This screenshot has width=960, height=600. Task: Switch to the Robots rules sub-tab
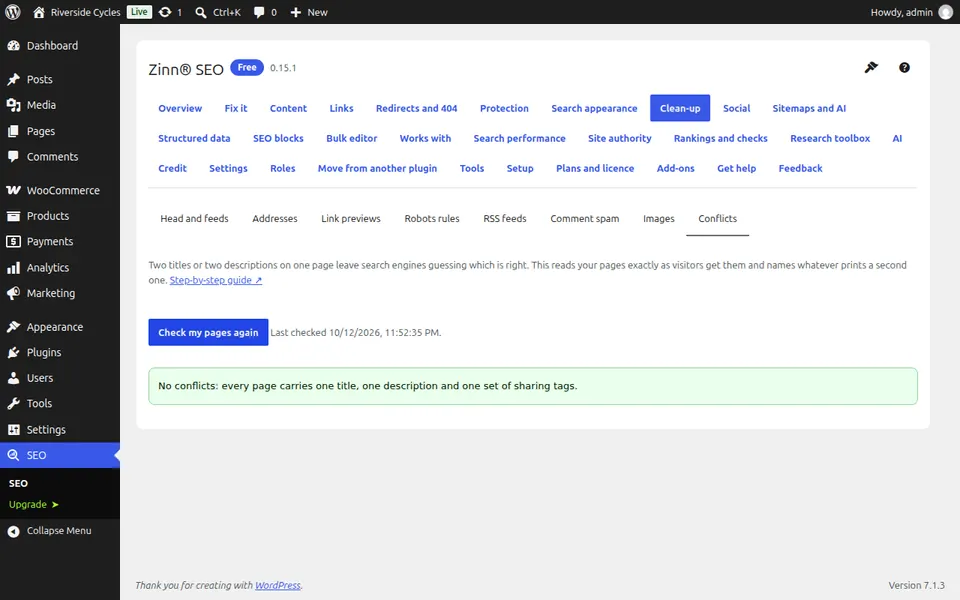coord(432,219)
